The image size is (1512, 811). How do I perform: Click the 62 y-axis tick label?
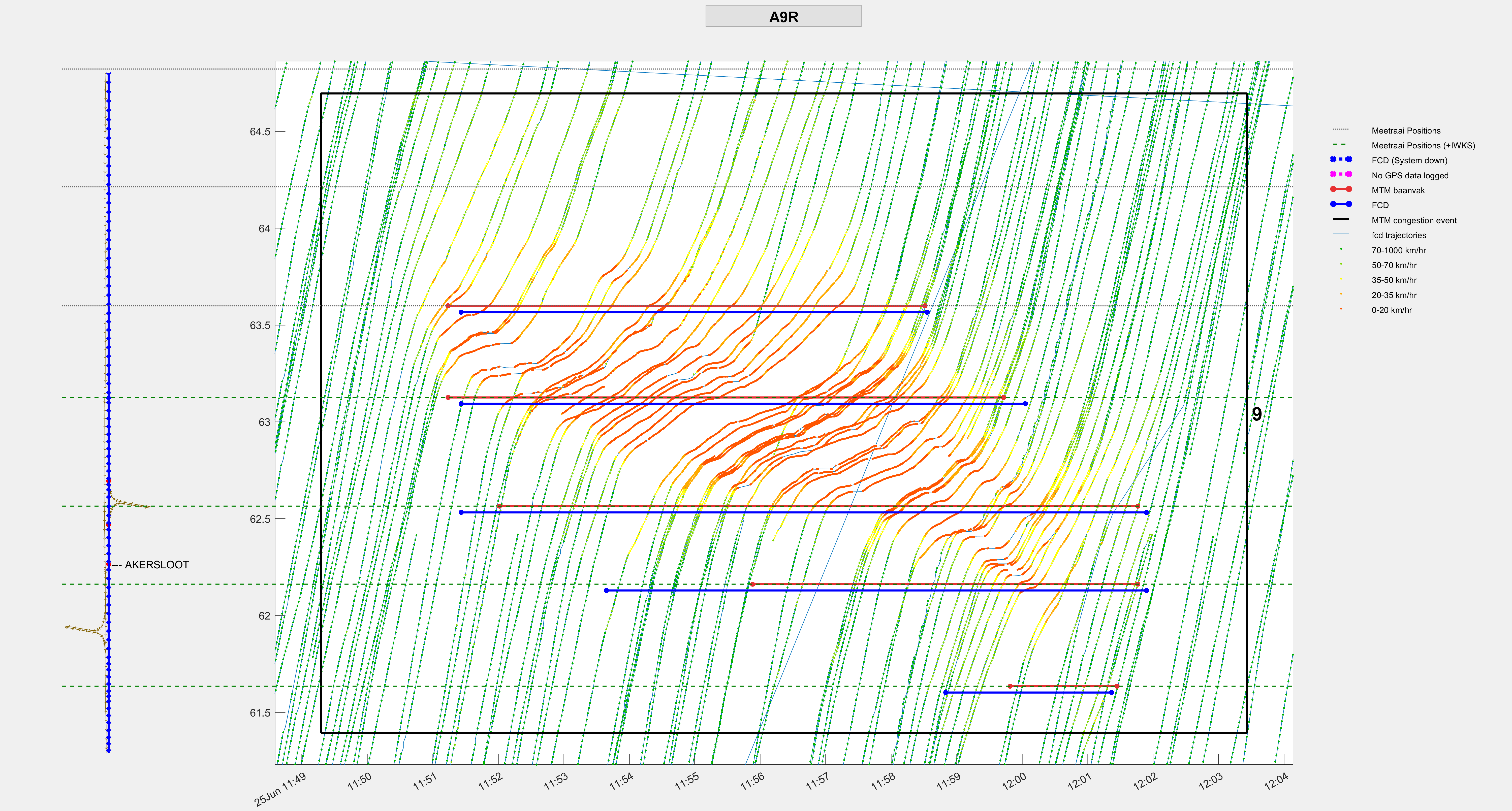point(264,615)
